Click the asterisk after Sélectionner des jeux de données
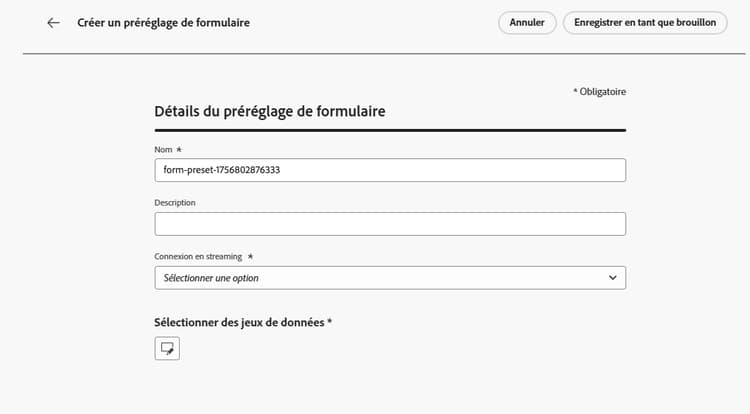750x414 pixels. 329,321
